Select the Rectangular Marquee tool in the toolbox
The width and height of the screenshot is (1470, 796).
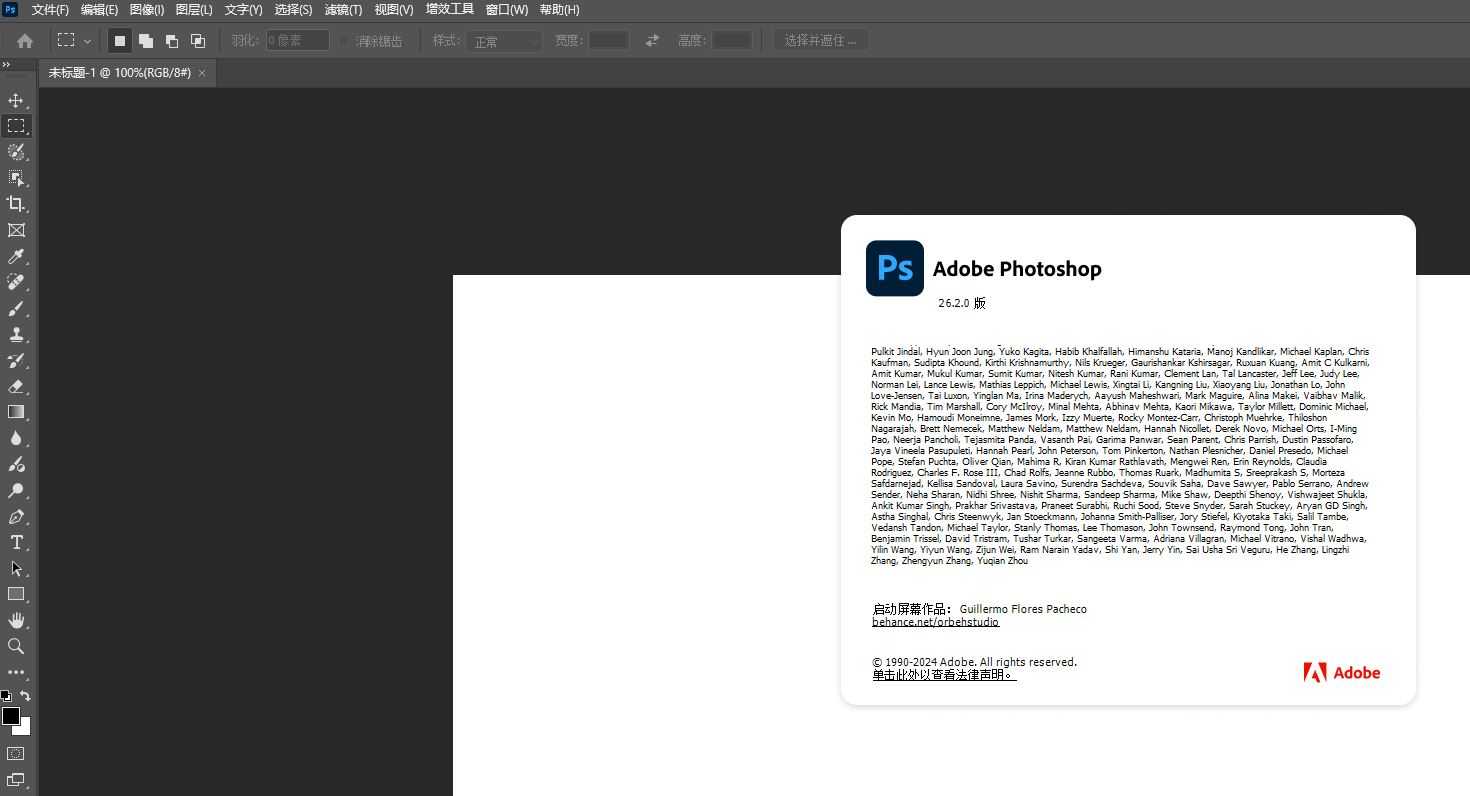click(16, 126)
